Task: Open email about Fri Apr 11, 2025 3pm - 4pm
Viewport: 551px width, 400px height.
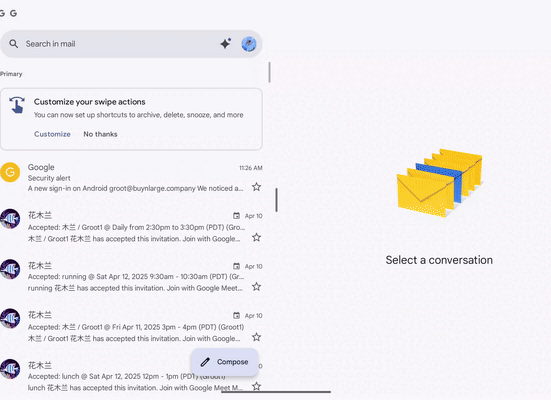Action: pyautogui.click(x=131, y=327)
